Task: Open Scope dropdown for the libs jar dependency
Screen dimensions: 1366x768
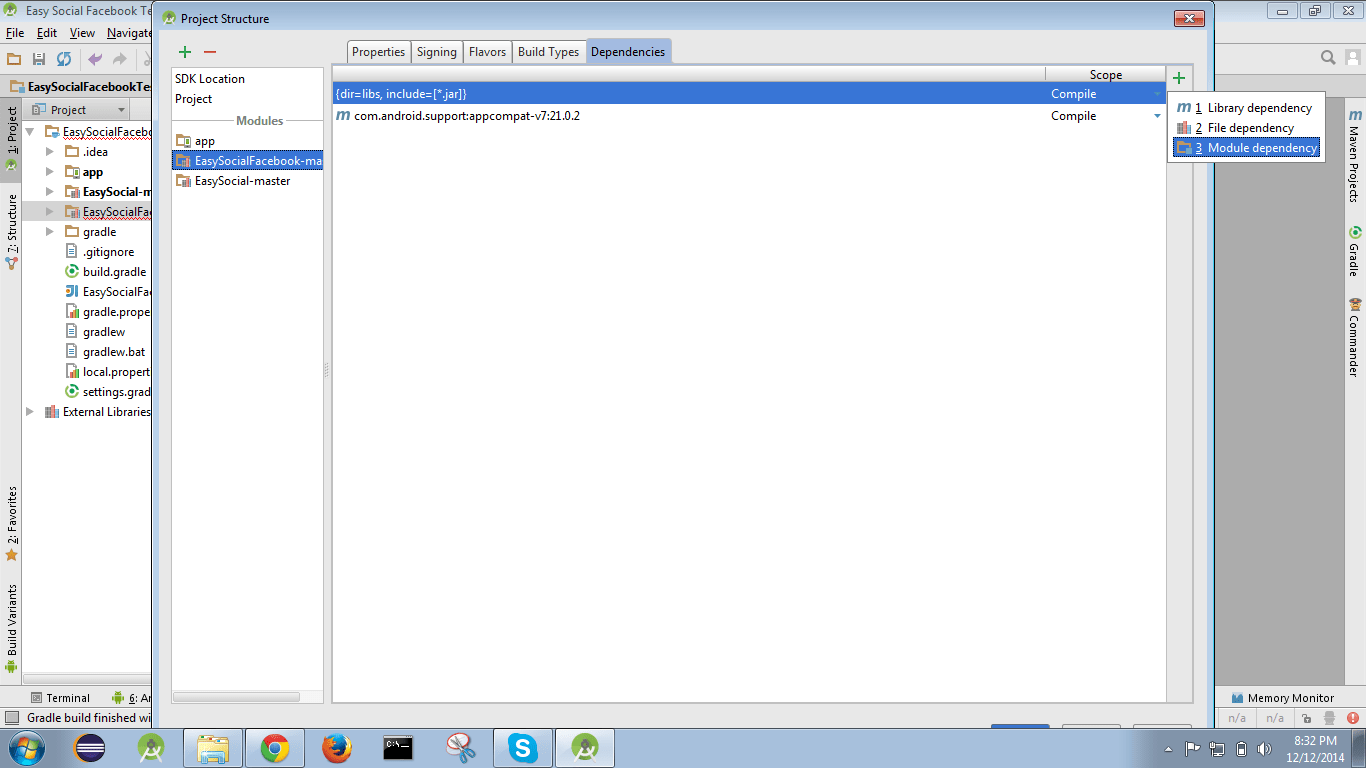Action: coord(1158,94)
